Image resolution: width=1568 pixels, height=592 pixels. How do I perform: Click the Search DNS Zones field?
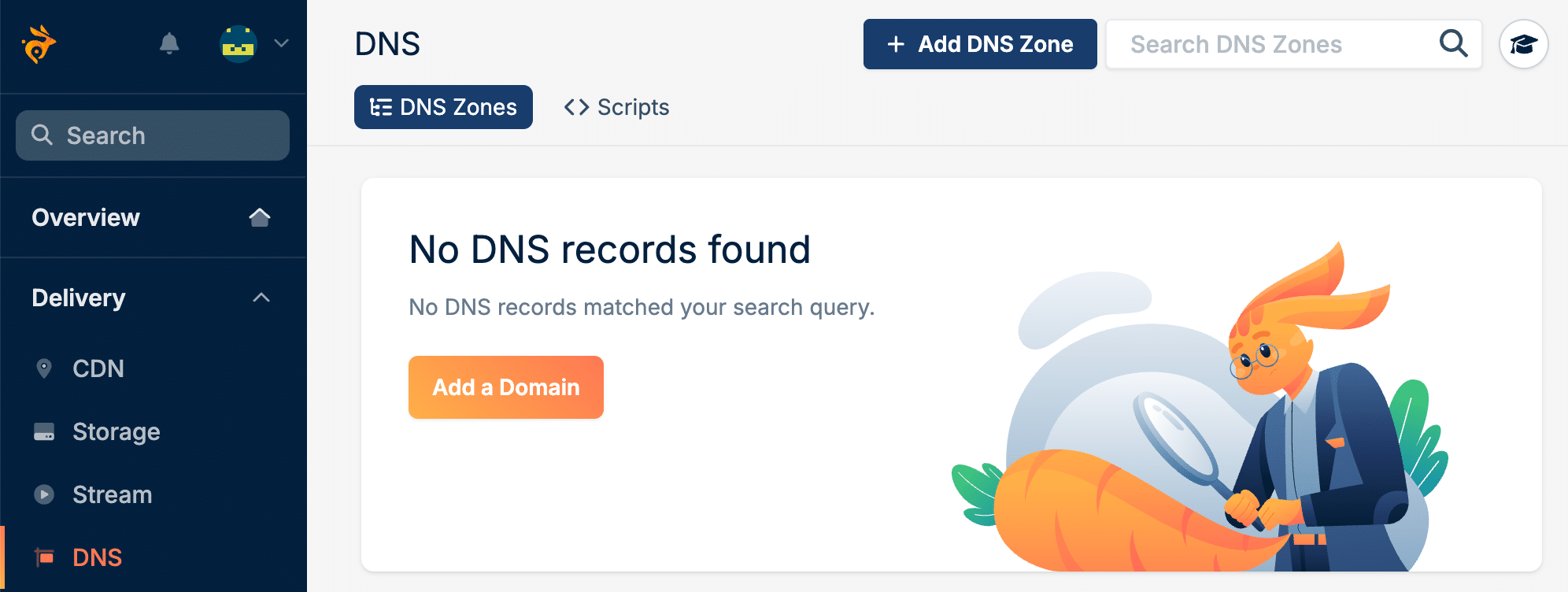(1259, 44)
